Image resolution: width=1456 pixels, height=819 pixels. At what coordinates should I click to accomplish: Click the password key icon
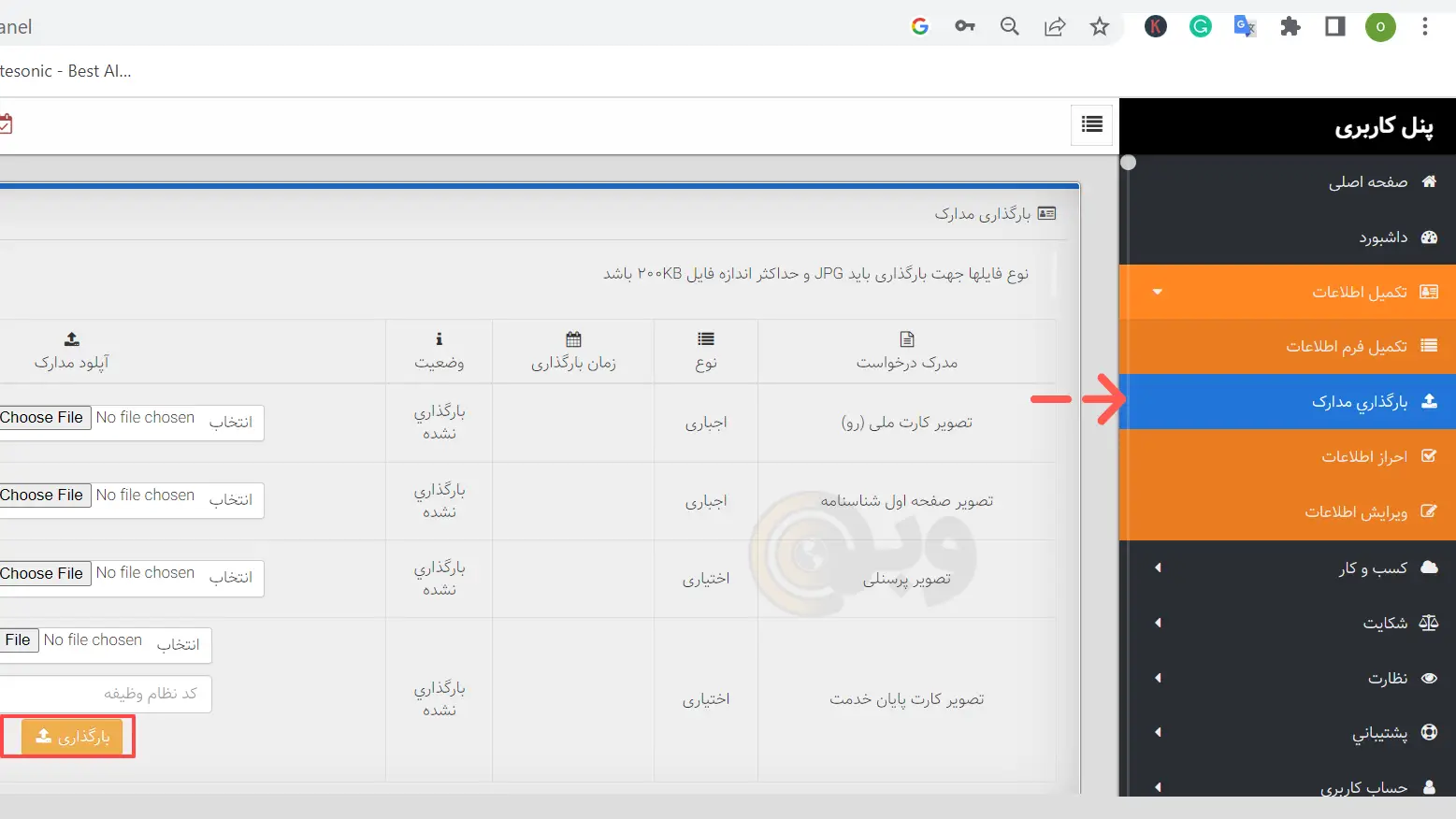[965, 26]
